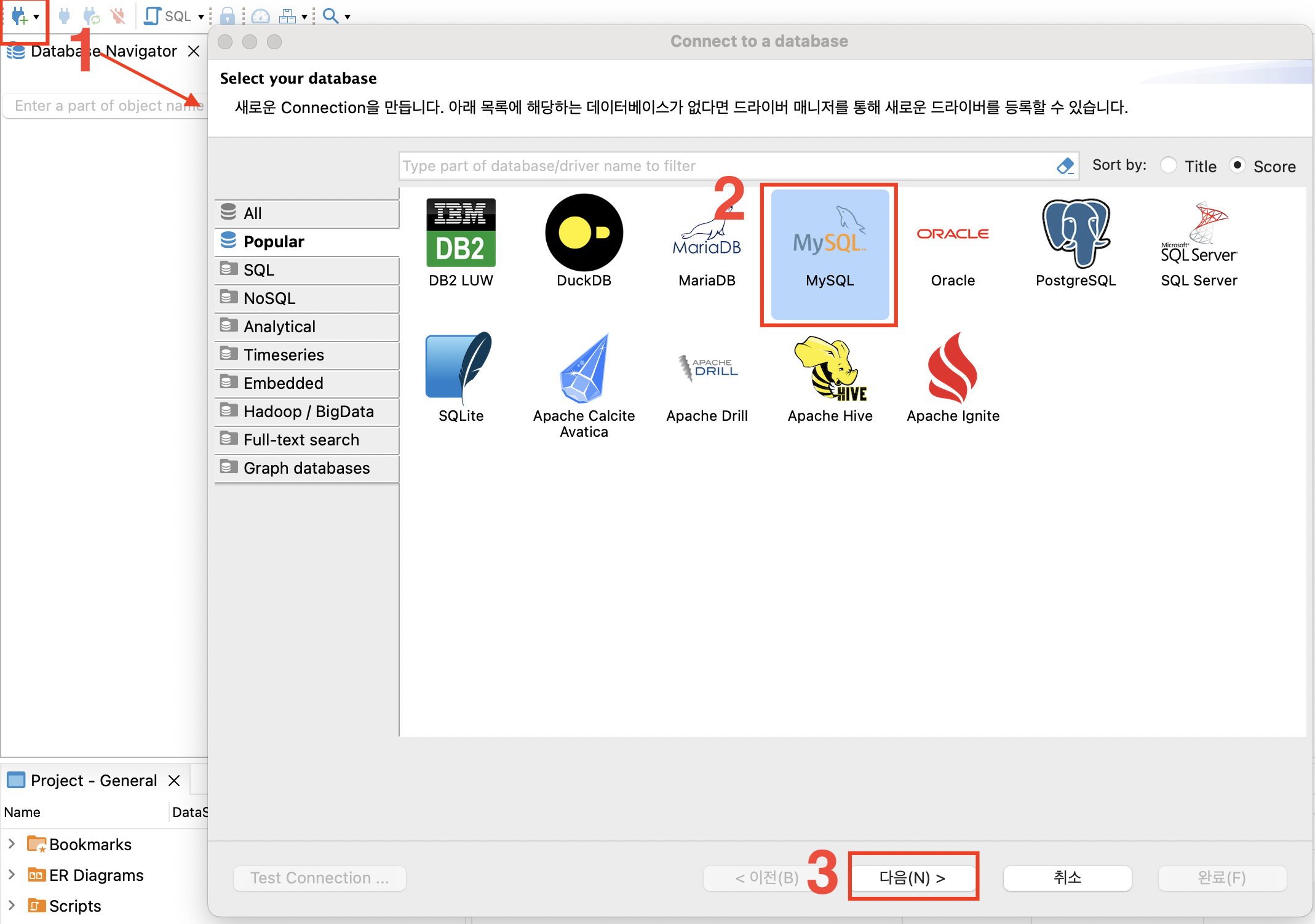Select the Oracle database icon

[x=952, y=234]
